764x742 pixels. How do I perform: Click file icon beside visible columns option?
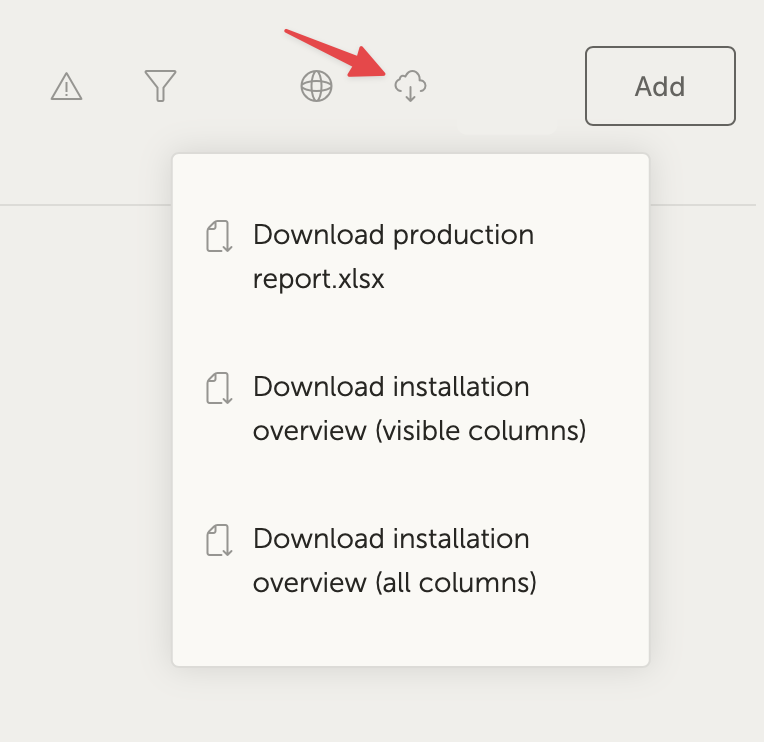coord(218,389)
